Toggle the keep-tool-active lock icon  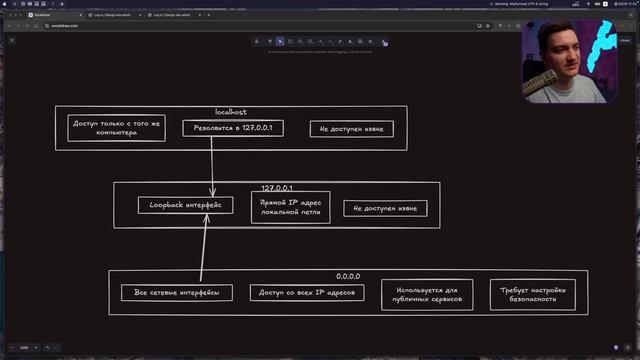(x=257, y=42)
